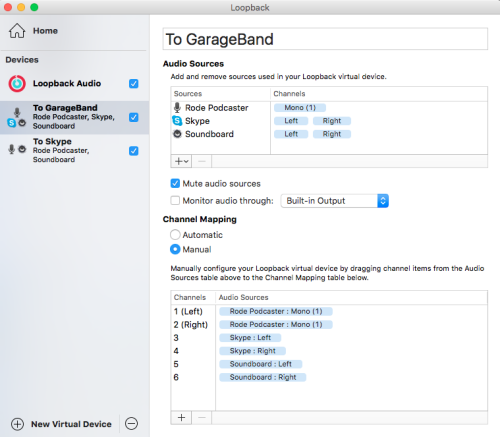The height and width of the screenshot is (437, 500).
Task: Click the Skype : Right mapping on channel 4
Action: pyautogui.click(x=252, y=351)
